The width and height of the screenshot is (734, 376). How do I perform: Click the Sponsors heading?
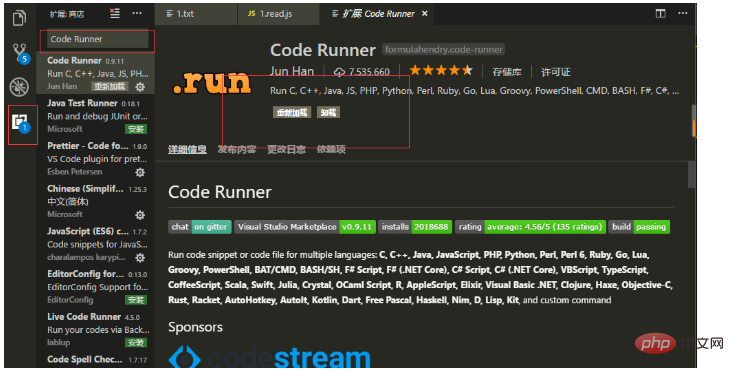pos(195,327)
